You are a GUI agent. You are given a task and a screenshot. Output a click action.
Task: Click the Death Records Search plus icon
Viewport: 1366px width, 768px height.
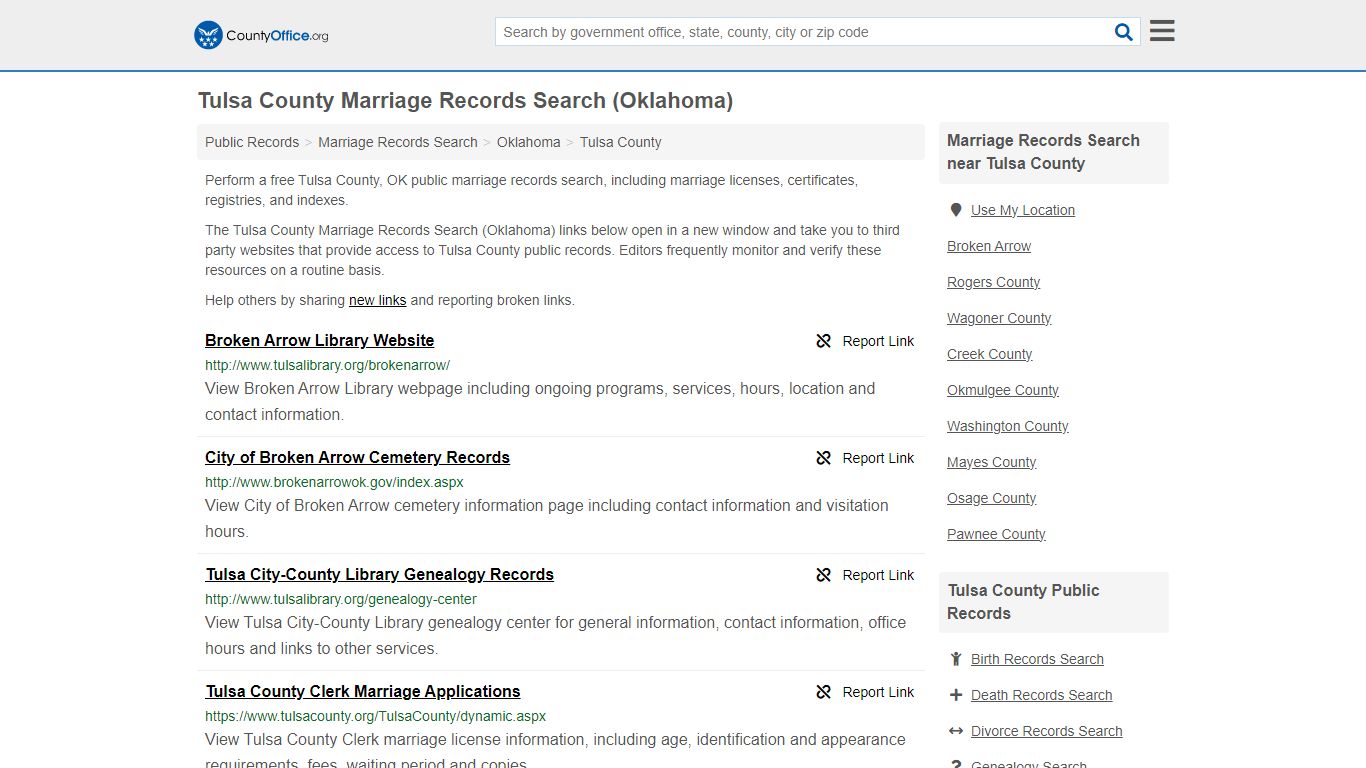[956, 695]
